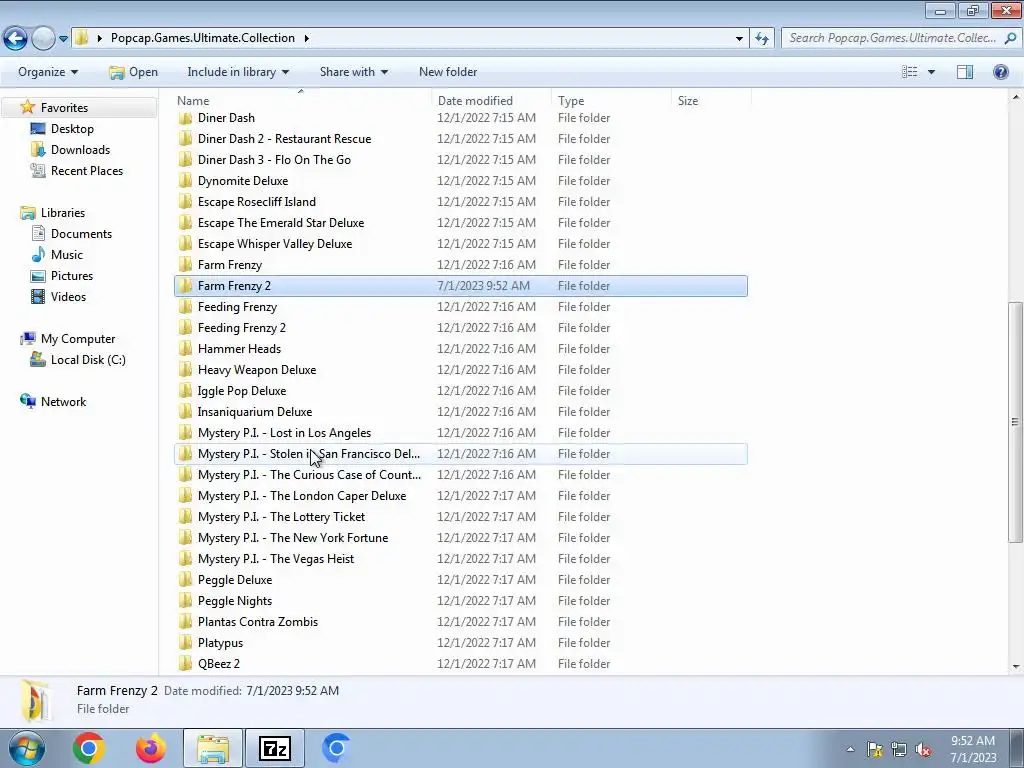This screenshot has width=1024, height=768.
Task: Sort by the Size column header
Action: click(711, 101)
